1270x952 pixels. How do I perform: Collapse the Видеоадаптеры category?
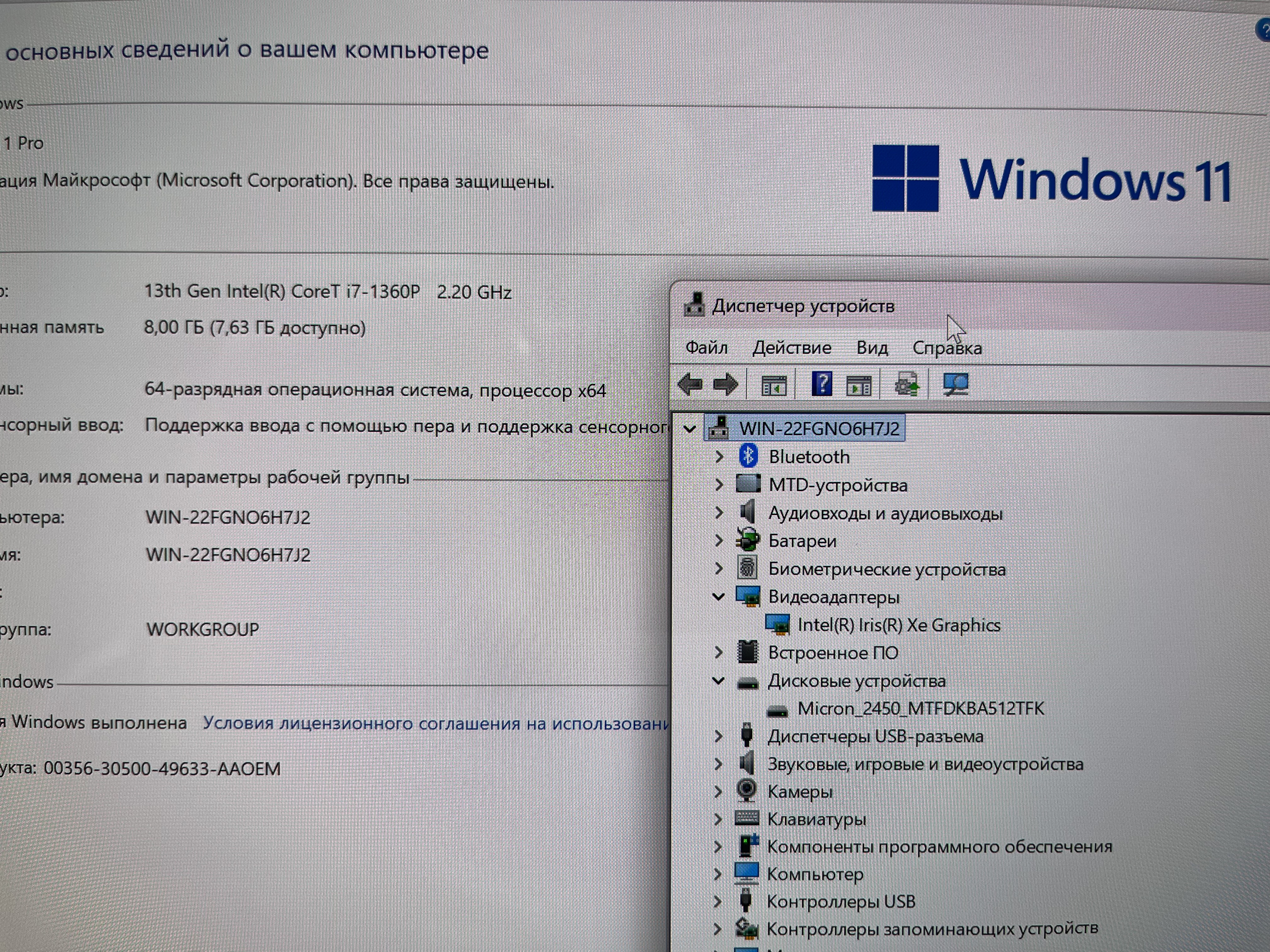718,597
